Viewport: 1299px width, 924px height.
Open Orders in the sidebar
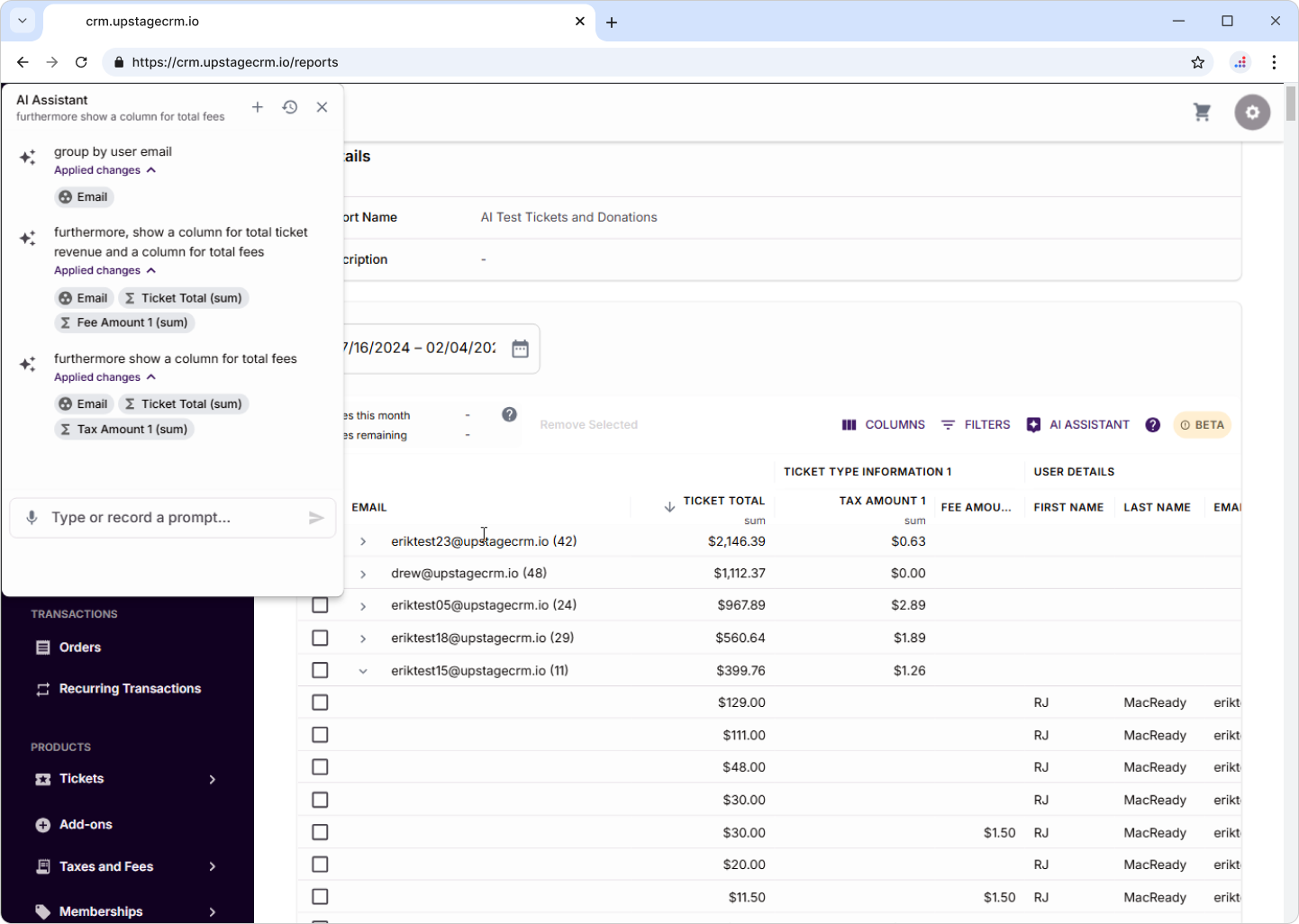pyautogui.click(x=79, y=648)
